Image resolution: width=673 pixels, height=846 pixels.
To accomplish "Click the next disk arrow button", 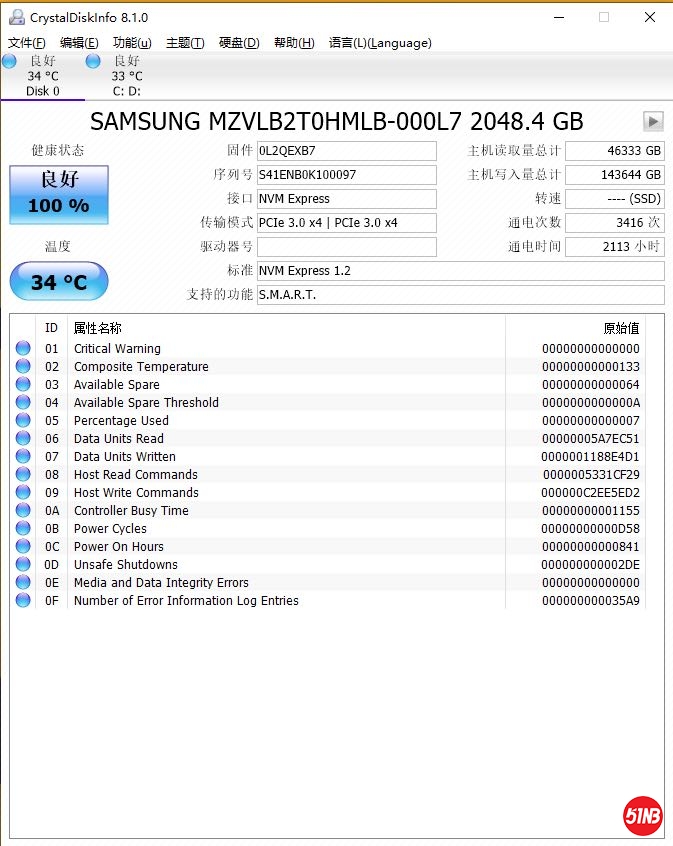I will pos(653,121).
